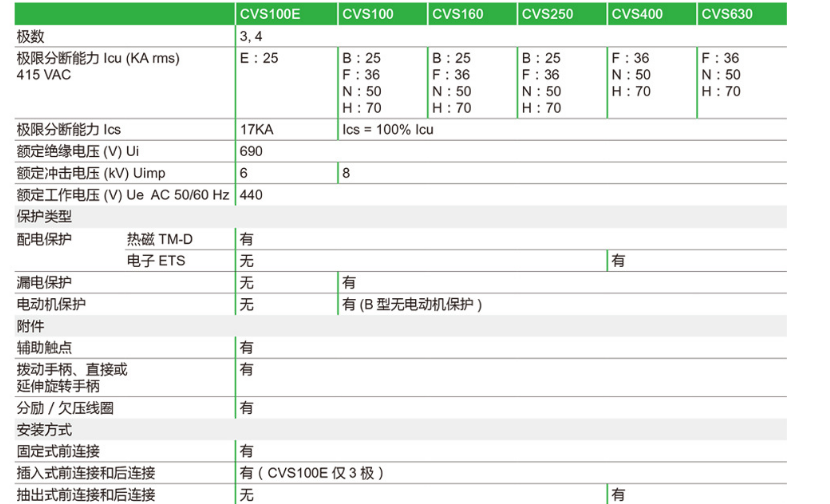
Task: Click the '有 ( CVS100E 仅 3 极 )' text
Action: pyautogui.click(x=312, y=473)
